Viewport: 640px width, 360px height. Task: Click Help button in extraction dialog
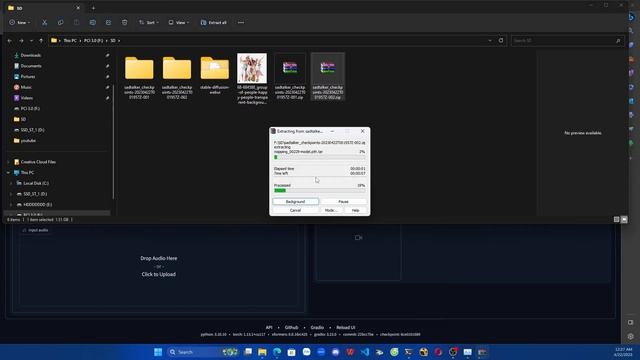coord(356,210)
